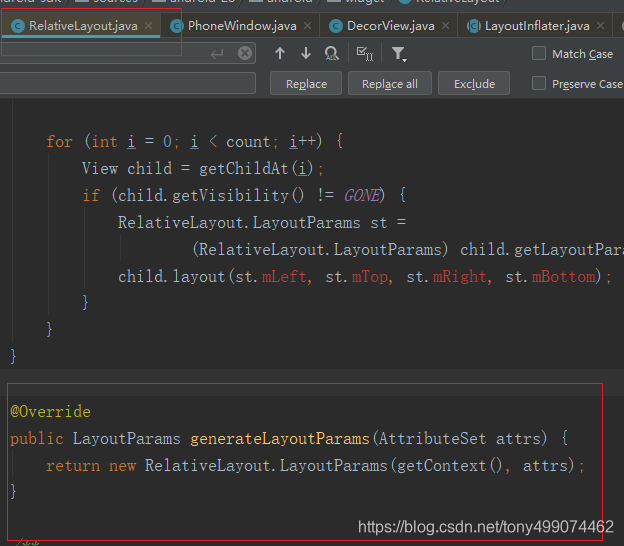The width and height of the screenshot is (624, 546).
Task: Click the mRight field reference
Action: [x=460, y=277]
